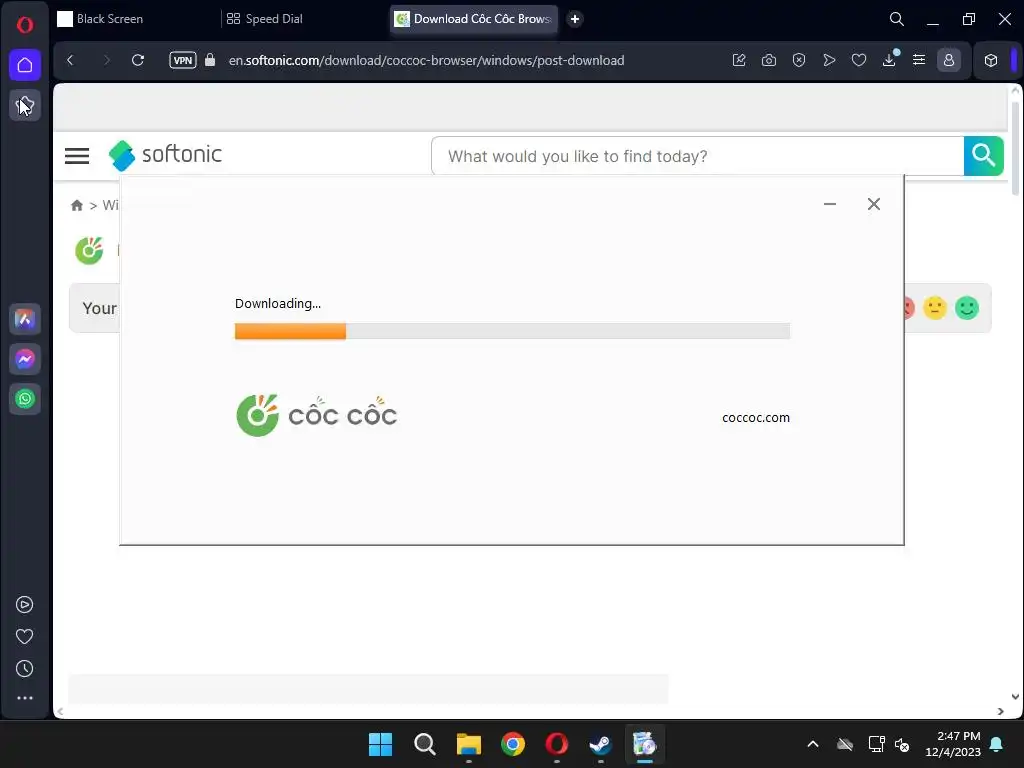Search the open tabs with magnifier icon

(x=897, y=19)
